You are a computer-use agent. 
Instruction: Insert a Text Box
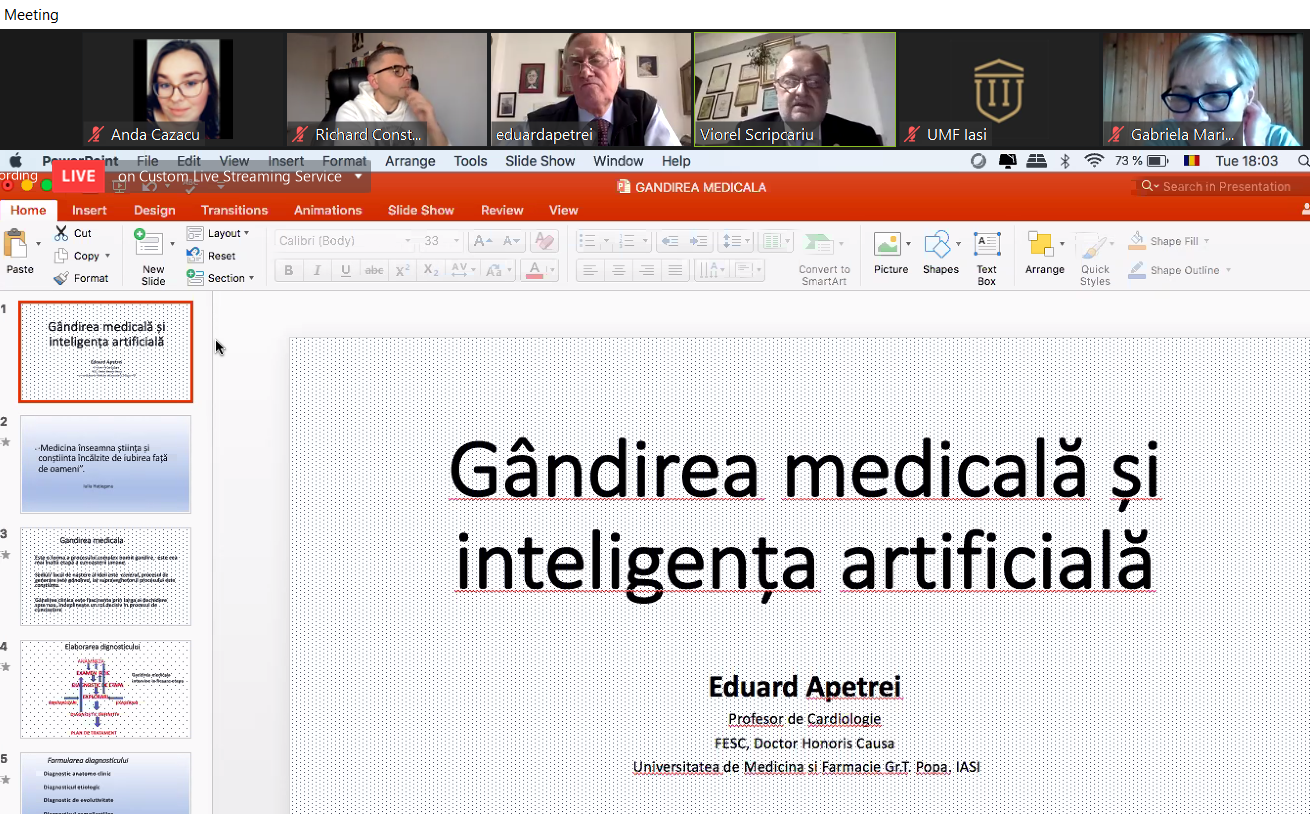(x=987, y=257)
